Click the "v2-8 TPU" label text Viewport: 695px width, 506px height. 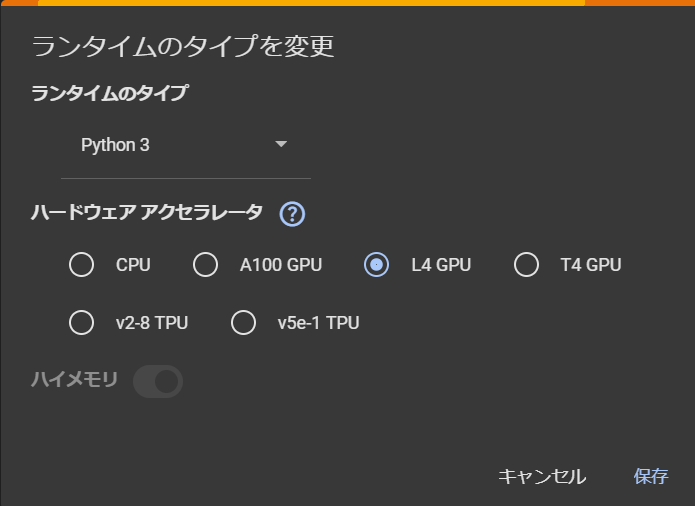tap(152, 323)
